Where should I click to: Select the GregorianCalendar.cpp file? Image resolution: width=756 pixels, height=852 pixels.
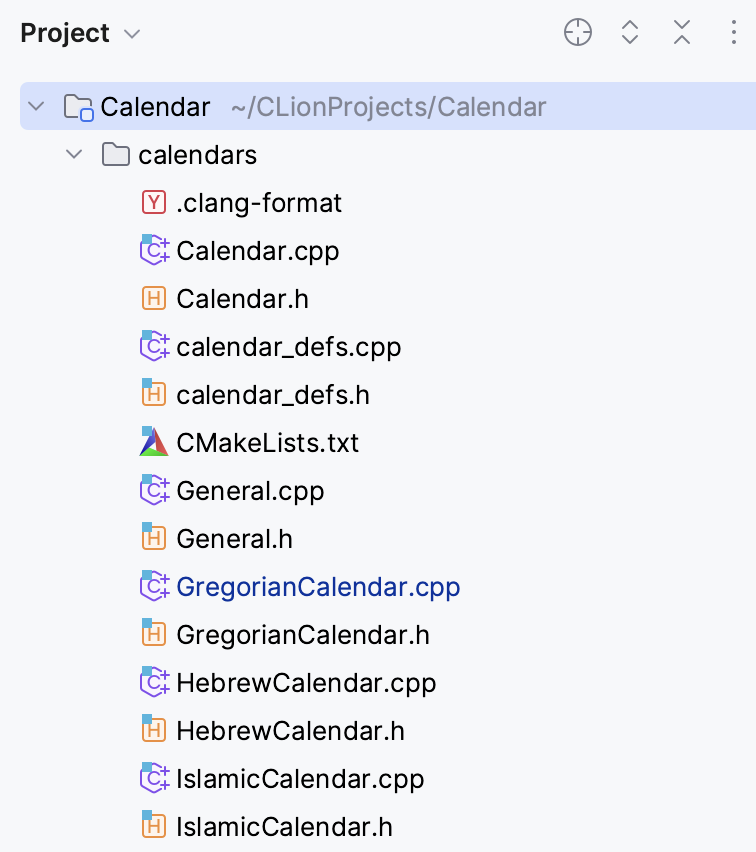pos(318,587)
